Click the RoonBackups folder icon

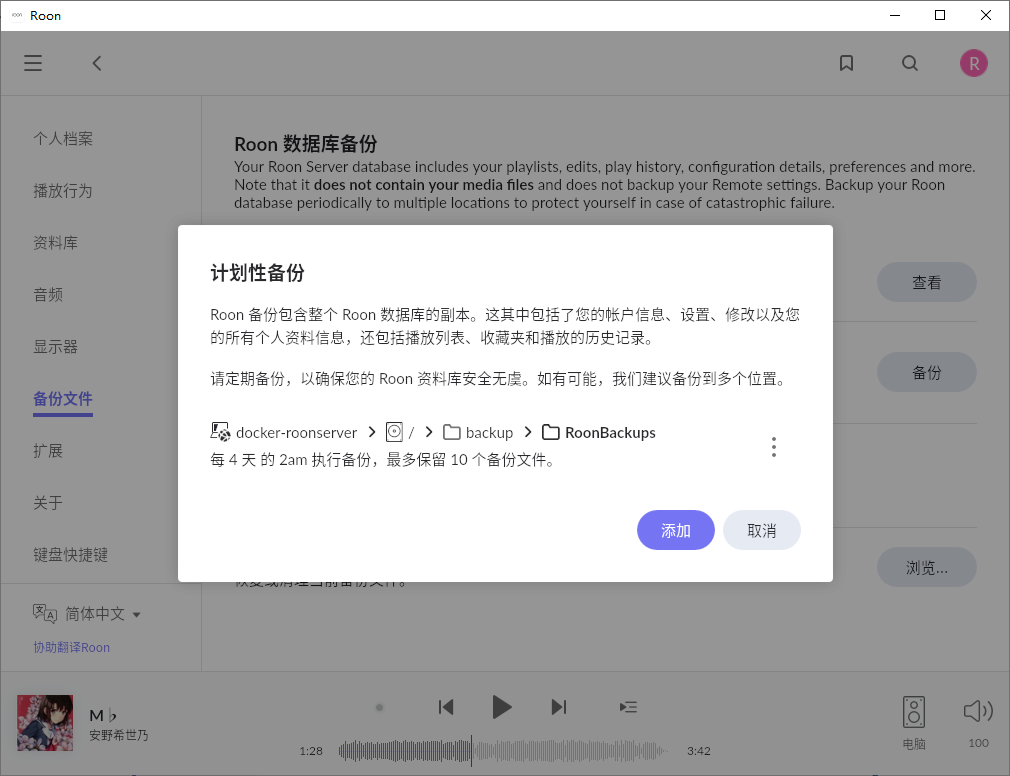click(x=550, y=432)
